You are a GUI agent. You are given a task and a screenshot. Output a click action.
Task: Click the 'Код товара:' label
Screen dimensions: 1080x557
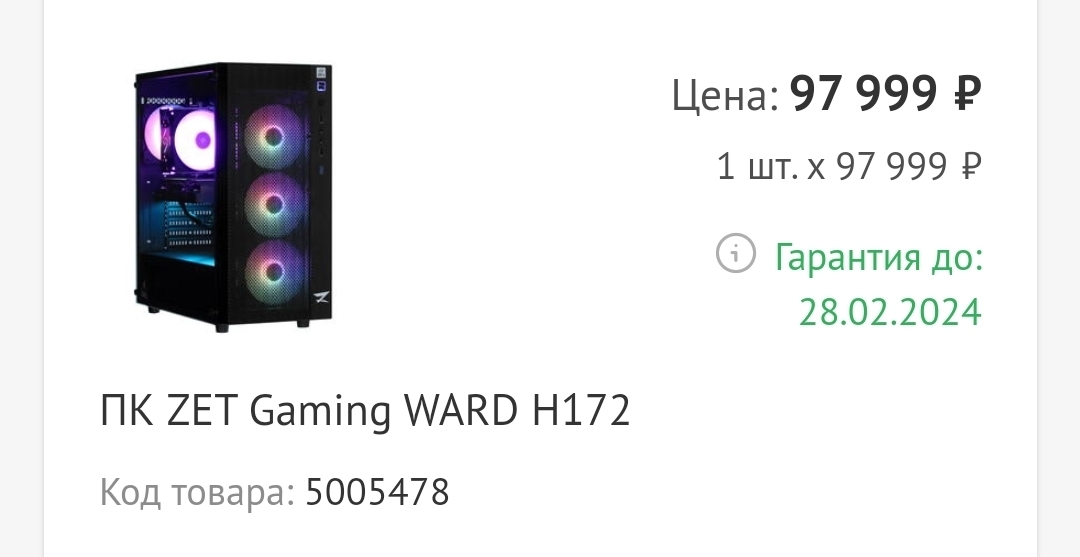click(x=197, y=493)
